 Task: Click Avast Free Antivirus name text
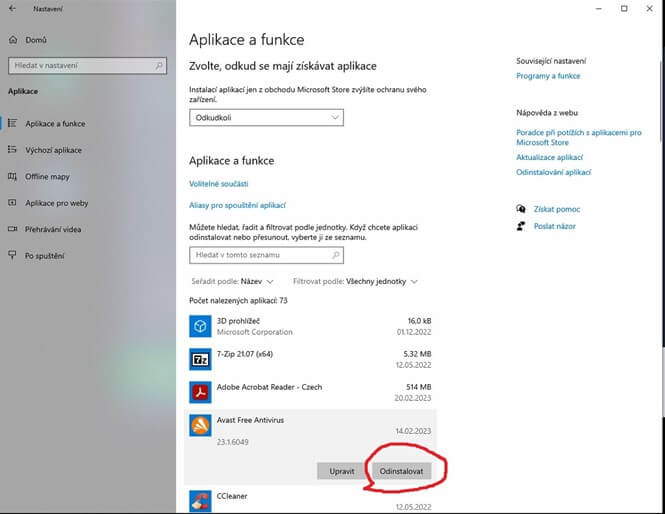click(250, 420)
